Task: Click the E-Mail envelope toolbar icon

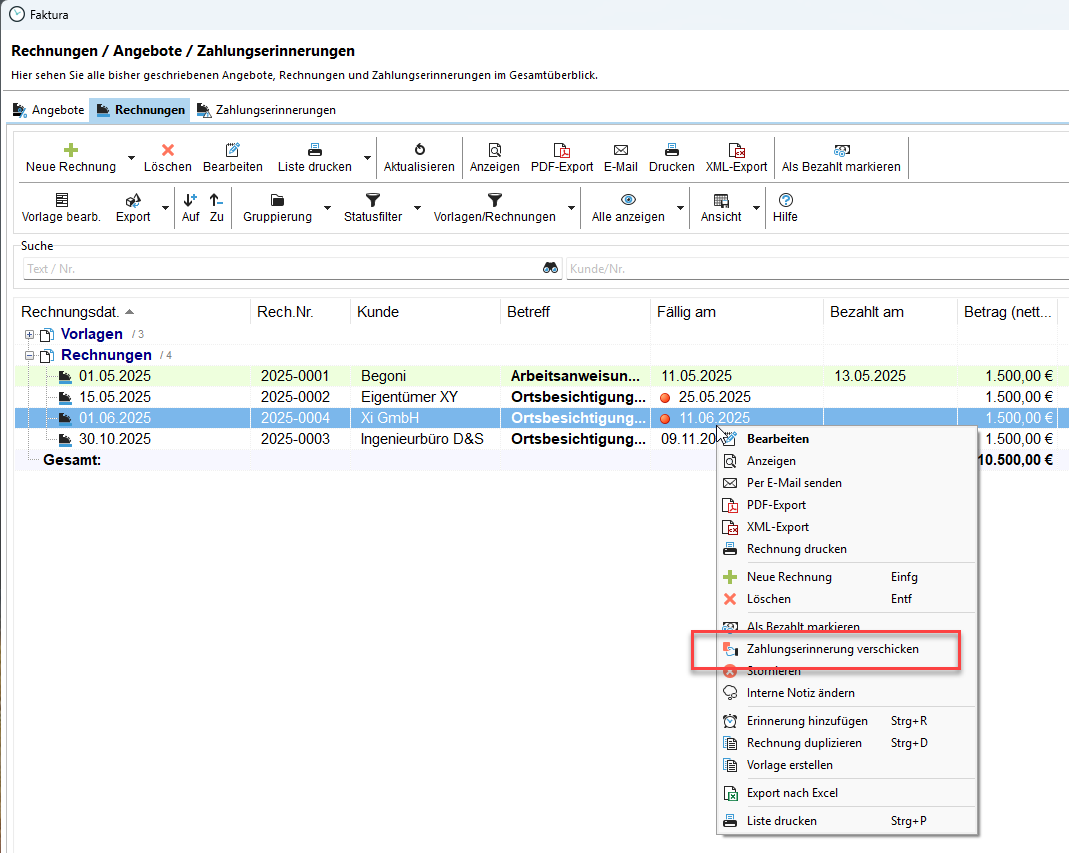Action: 620,150
